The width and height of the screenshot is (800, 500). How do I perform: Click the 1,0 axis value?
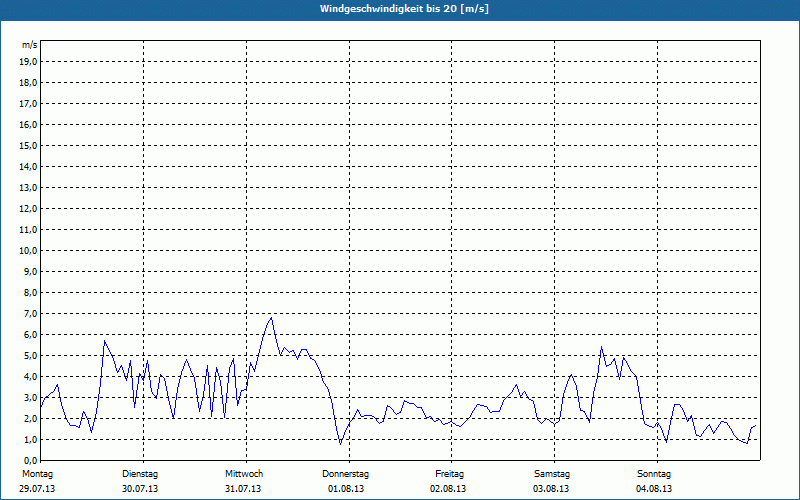pyautogui.click(x=31, y=439)
